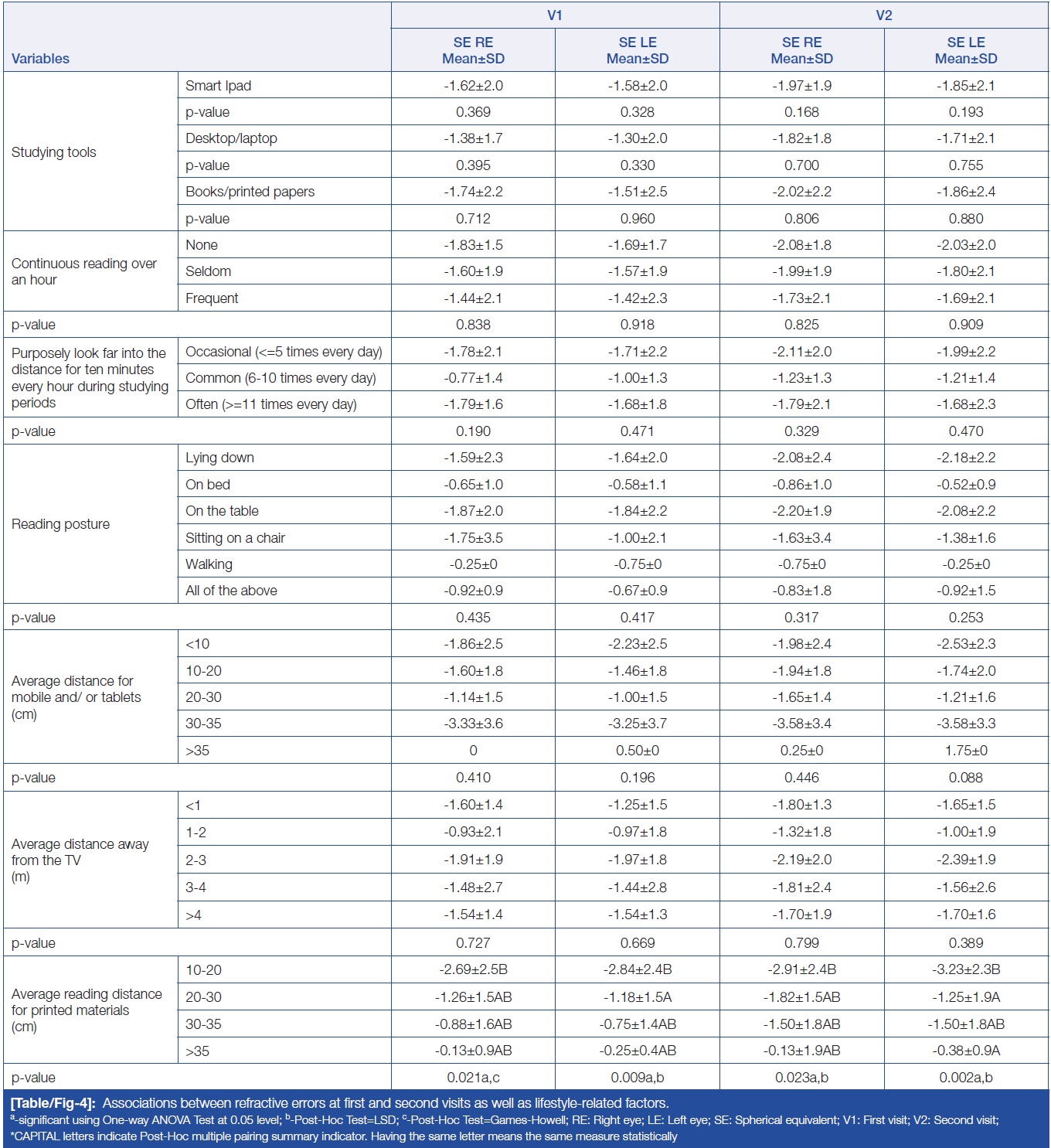1051x1148 pixels.
Task: Select the Books/printed papers cell
Action: coord(250,192)
